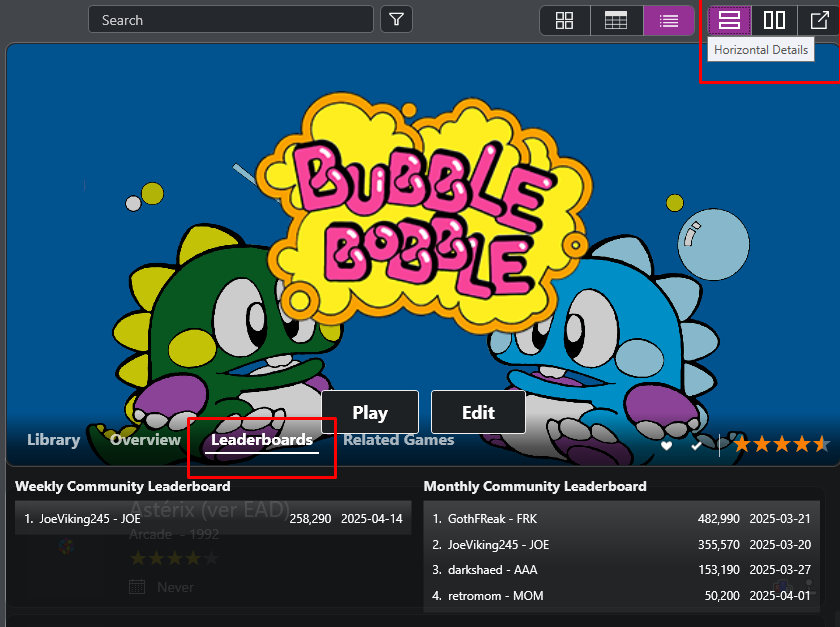Toggle the Horizontal Details layout
Viewport: 840px width, 627px height.
(x=729, y=20)
